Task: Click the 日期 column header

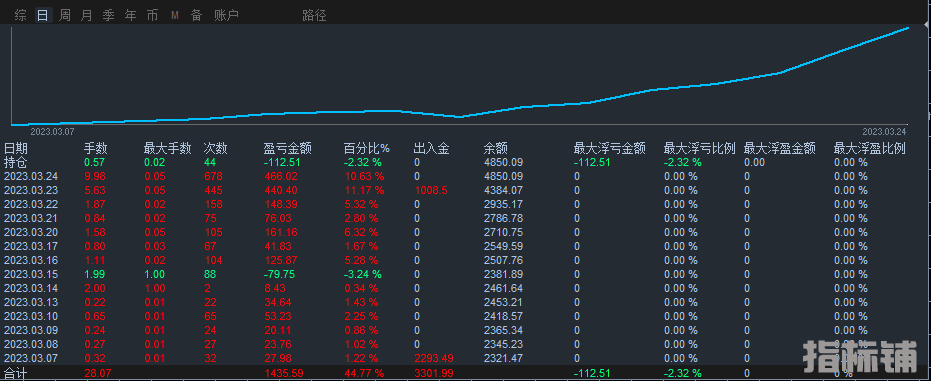Action: point(16,148)
